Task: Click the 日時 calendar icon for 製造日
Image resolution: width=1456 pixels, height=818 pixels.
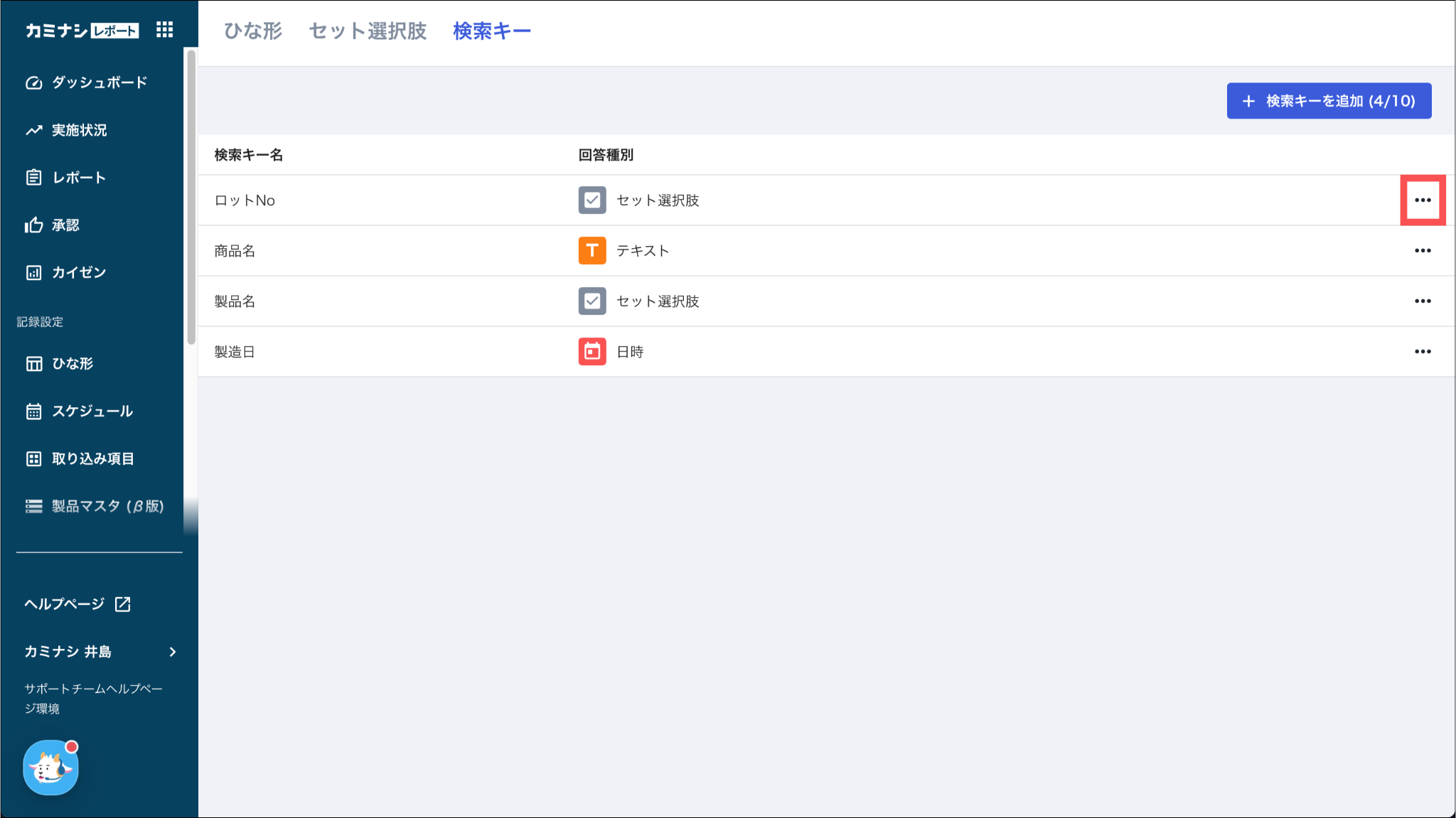Action: (591, 352)
